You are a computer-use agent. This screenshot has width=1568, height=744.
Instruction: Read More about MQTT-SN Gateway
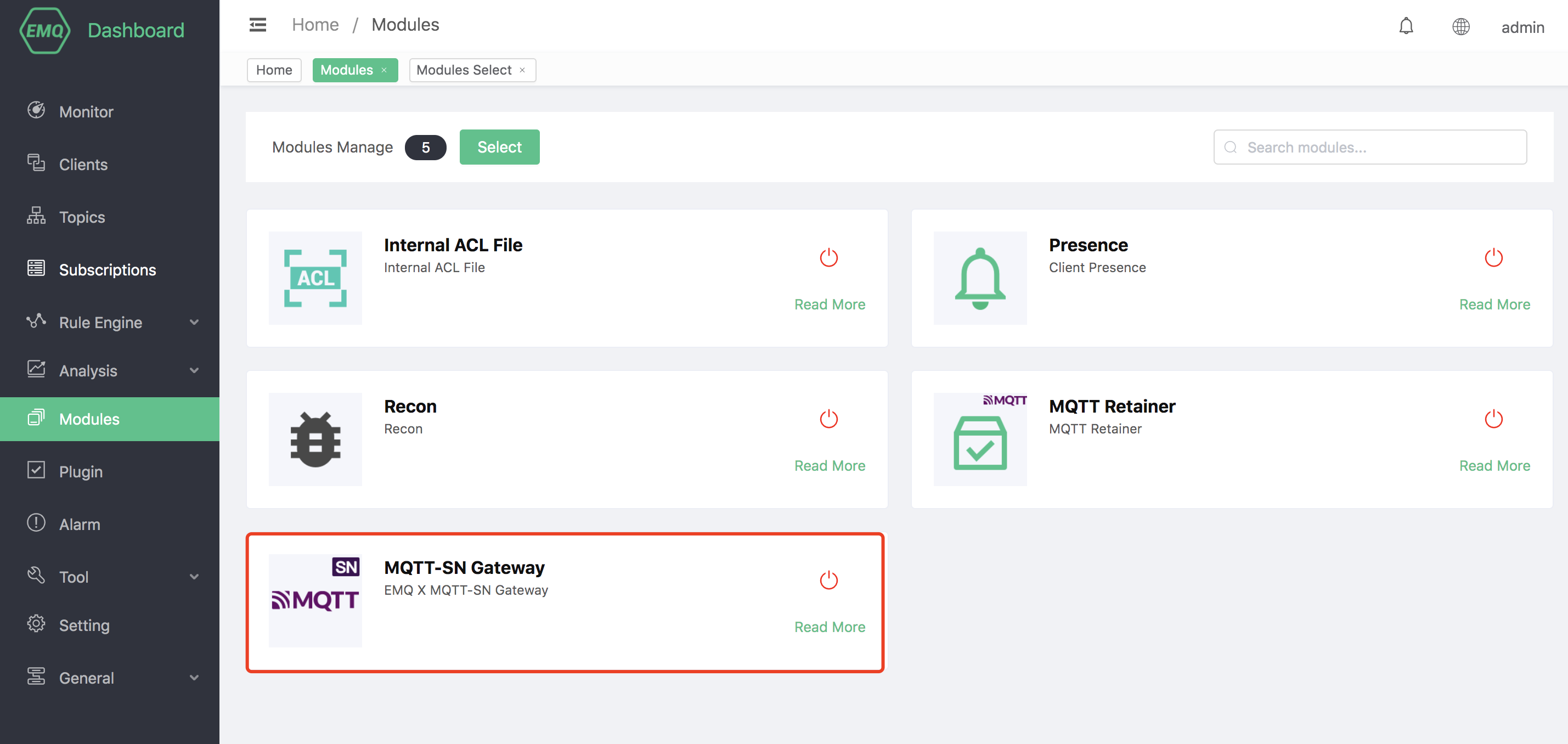tap(830, 627)
